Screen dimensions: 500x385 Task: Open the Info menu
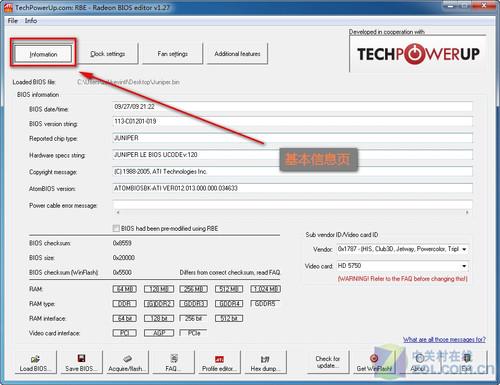31,21
